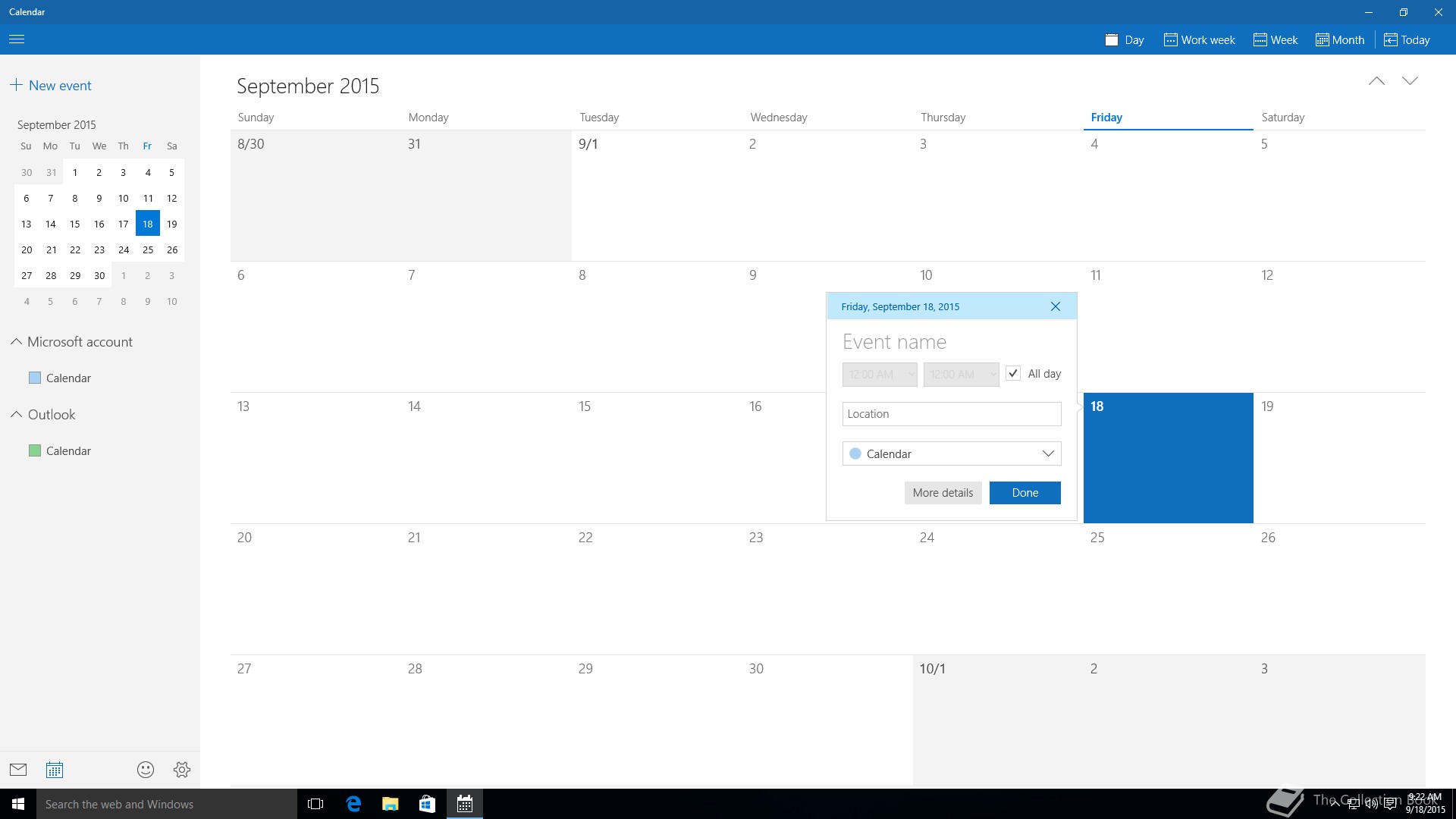Select day 10/1 in month grid
1456x819 pixels.
tap(998, 720)
